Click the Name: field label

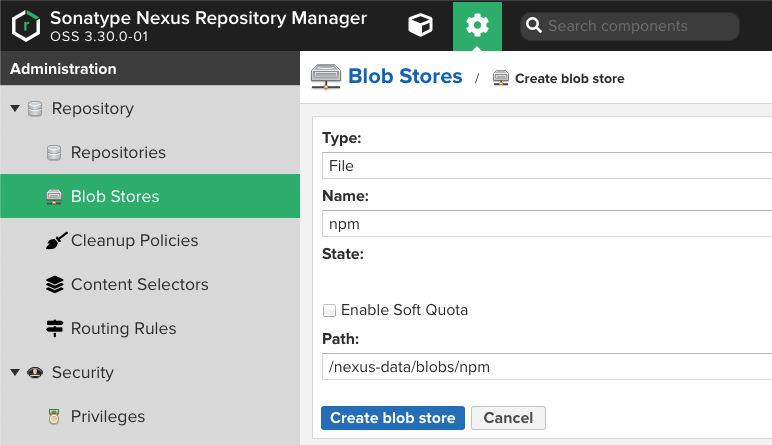pos(345,196)
